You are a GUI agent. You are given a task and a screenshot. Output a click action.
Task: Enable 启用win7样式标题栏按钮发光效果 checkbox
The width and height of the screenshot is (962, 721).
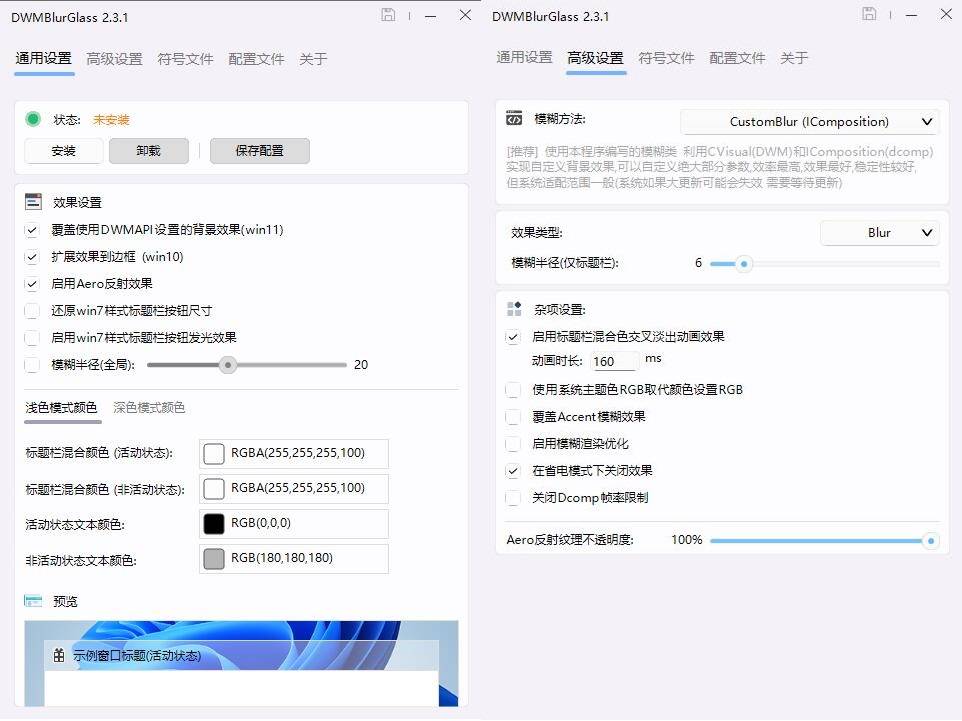click(32, 338)
